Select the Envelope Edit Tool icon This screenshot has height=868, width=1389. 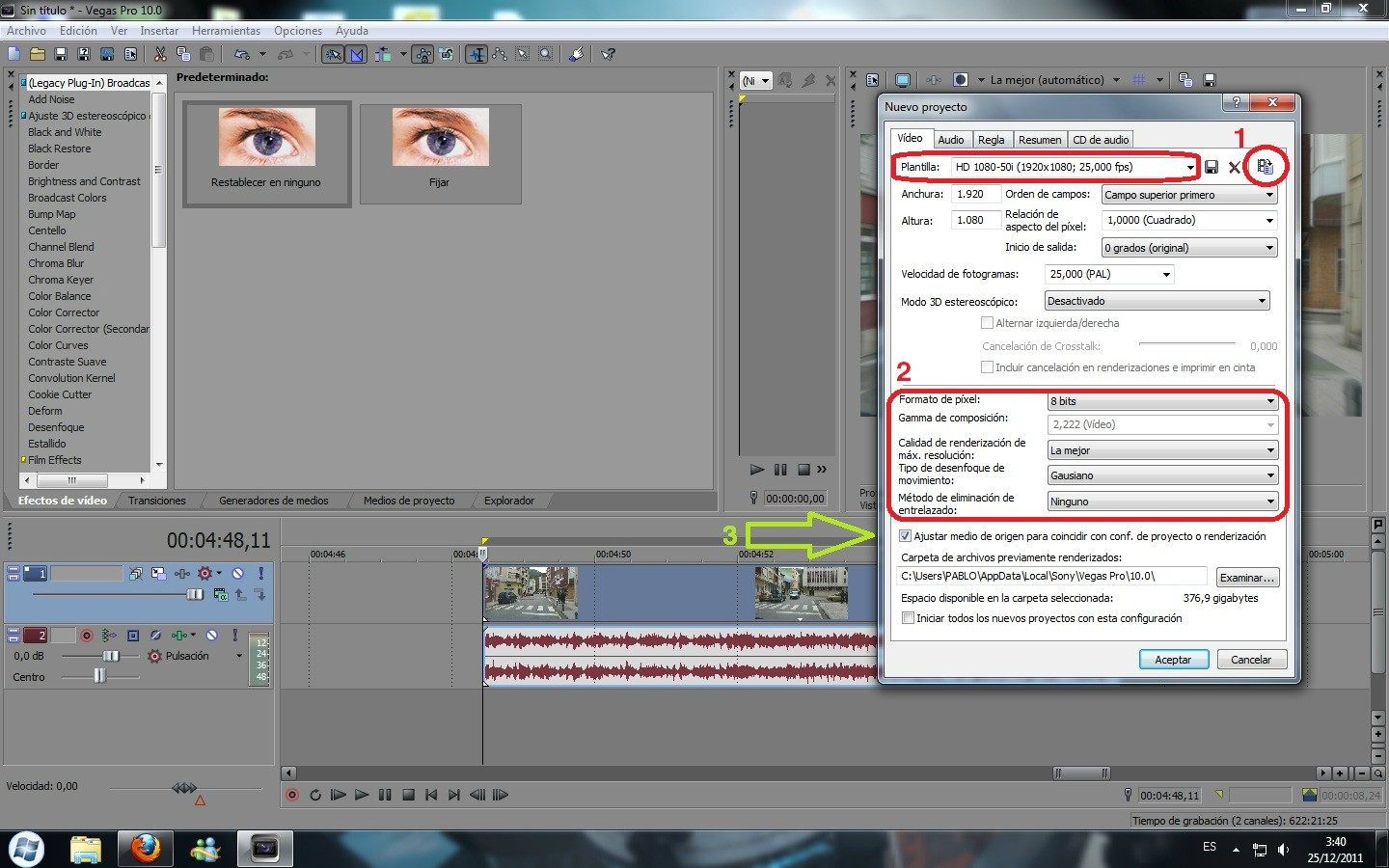click(x=500, y=54)
